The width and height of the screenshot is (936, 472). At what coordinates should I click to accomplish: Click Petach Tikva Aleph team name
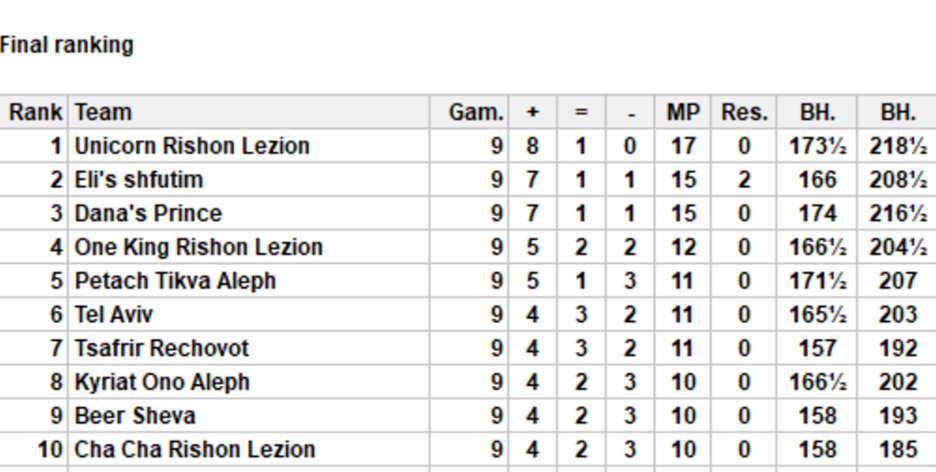(175, 281)
